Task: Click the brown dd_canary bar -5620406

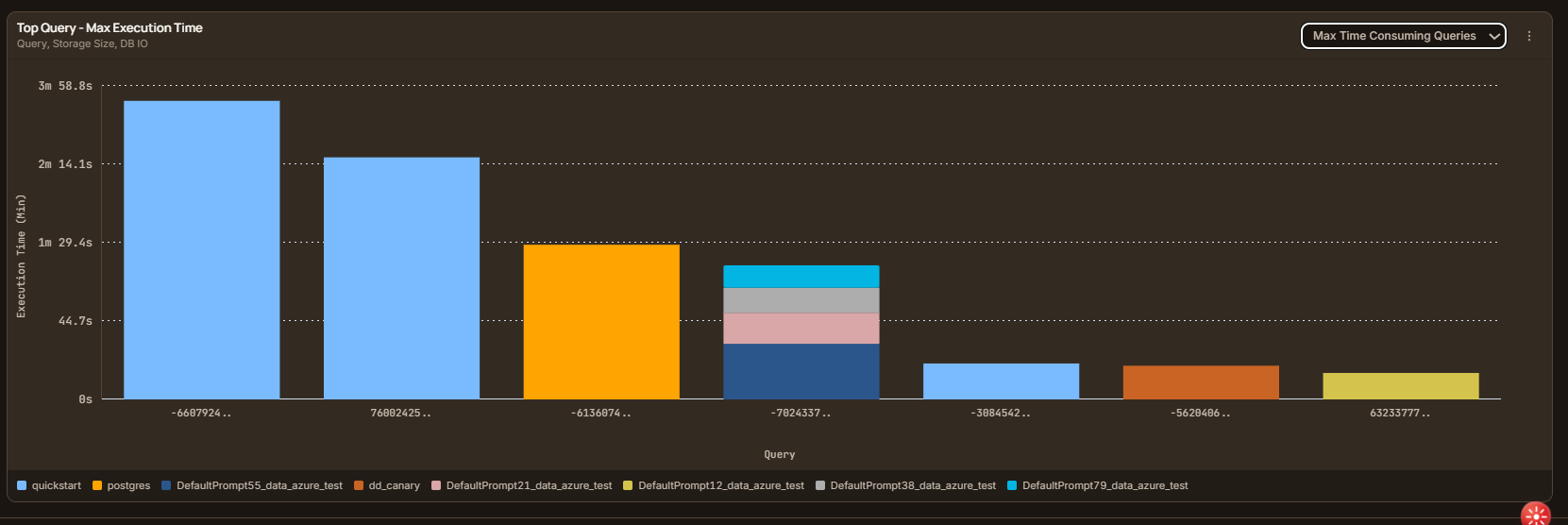Action: [x=1201, y=382]
